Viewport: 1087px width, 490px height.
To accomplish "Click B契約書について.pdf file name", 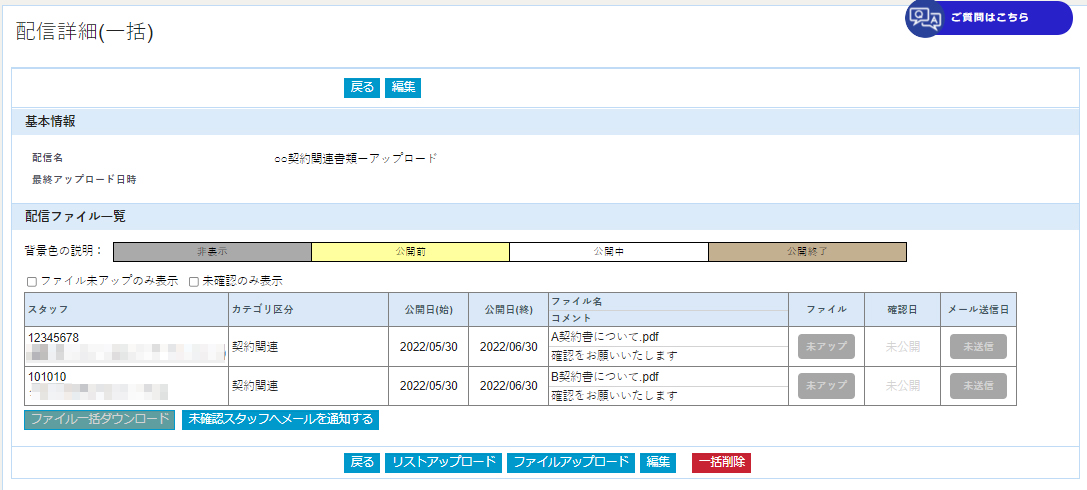I will (x=605, y=377).
